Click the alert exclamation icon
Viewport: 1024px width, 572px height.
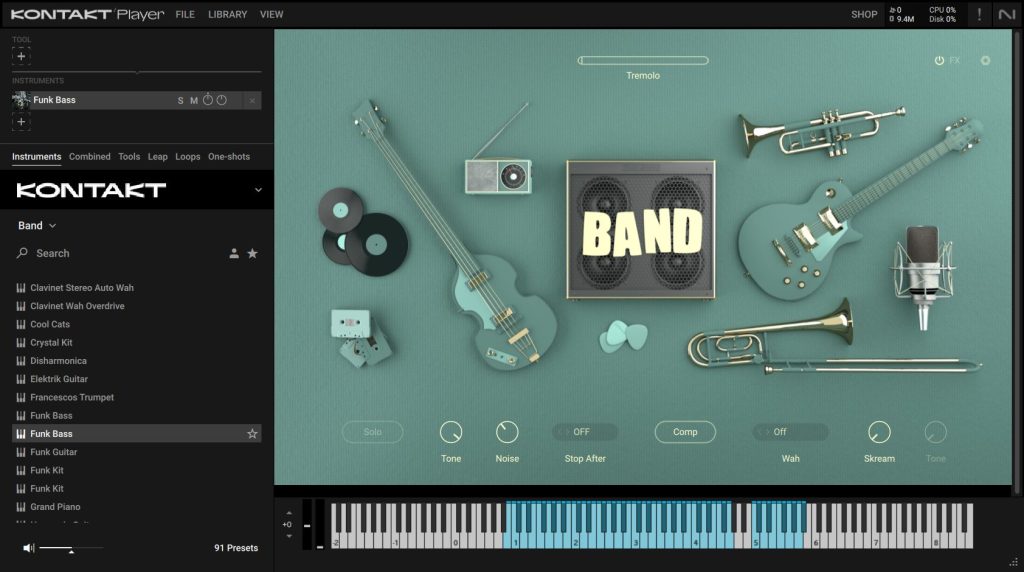pyautogui.click(x=979, y=14)
